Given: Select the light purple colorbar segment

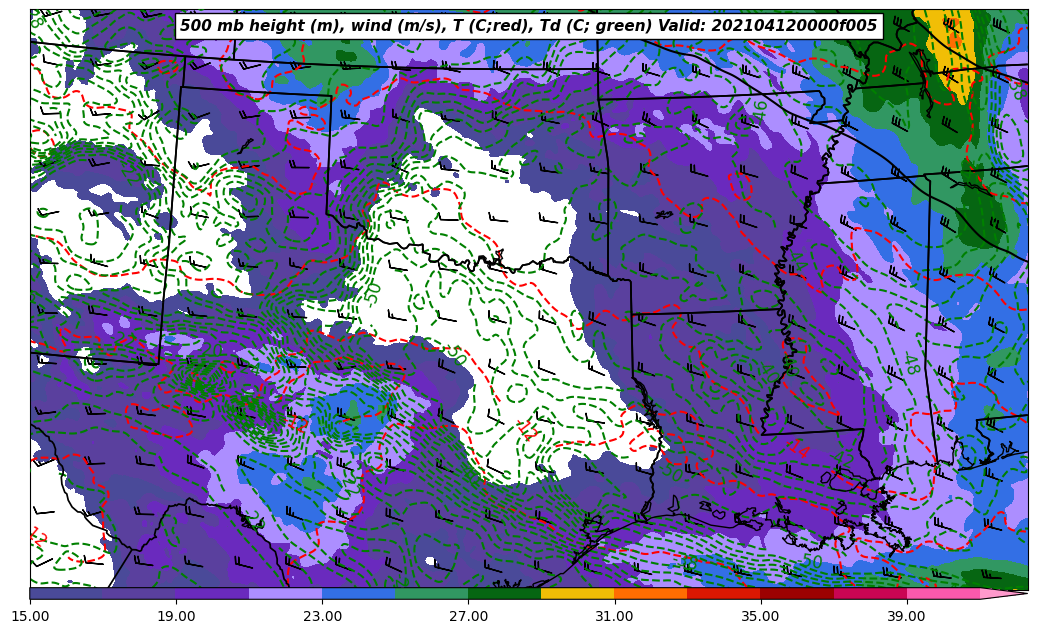Looking at the screenshot, I should tap(286, 593).
